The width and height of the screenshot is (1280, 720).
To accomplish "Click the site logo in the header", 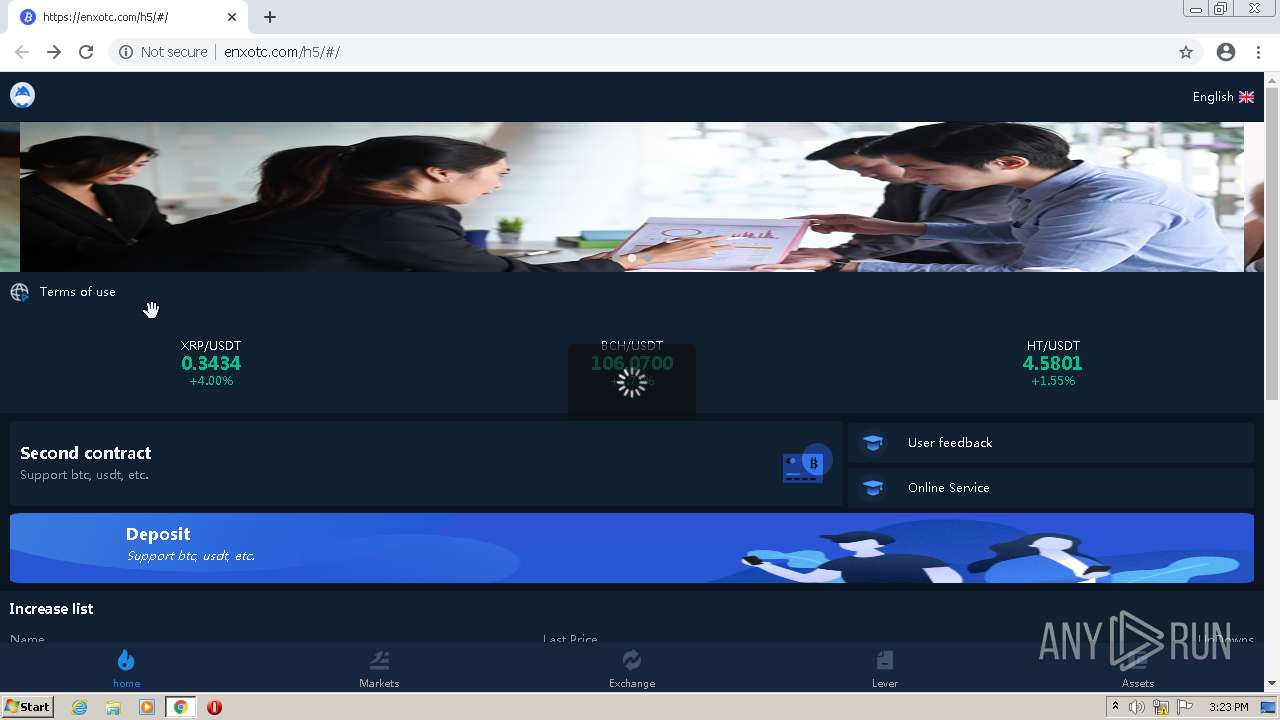I will pyautogui.click(x=22, y=95).
